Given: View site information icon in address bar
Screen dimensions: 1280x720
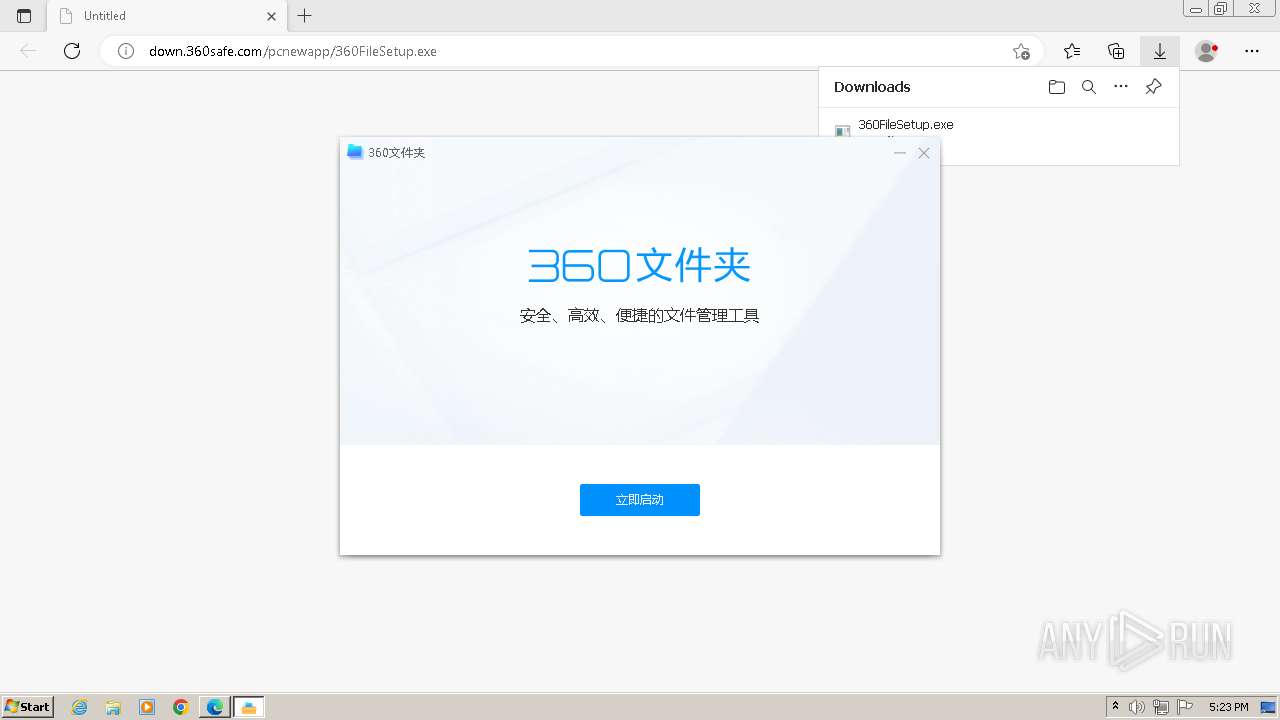Looking at the screenshot, I should tap(126, 51).
